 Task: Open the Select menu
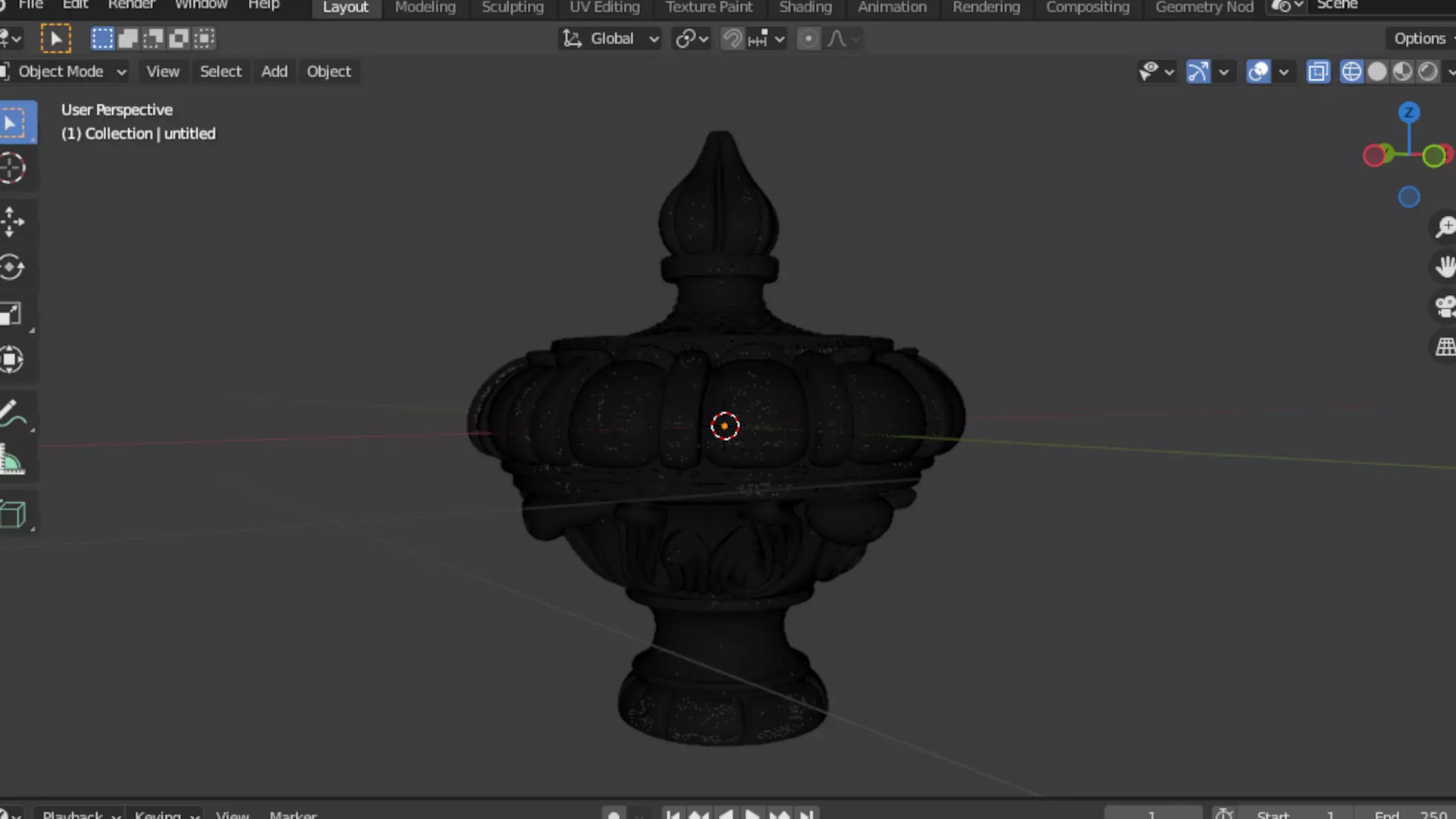221,71
